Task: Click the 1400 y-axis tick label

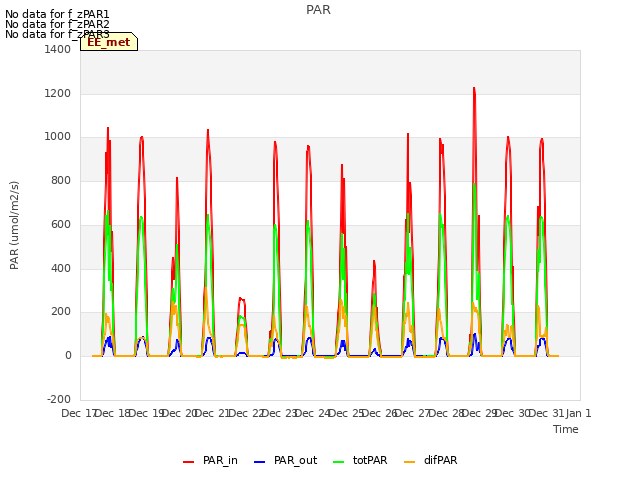Action: [58, 49]
